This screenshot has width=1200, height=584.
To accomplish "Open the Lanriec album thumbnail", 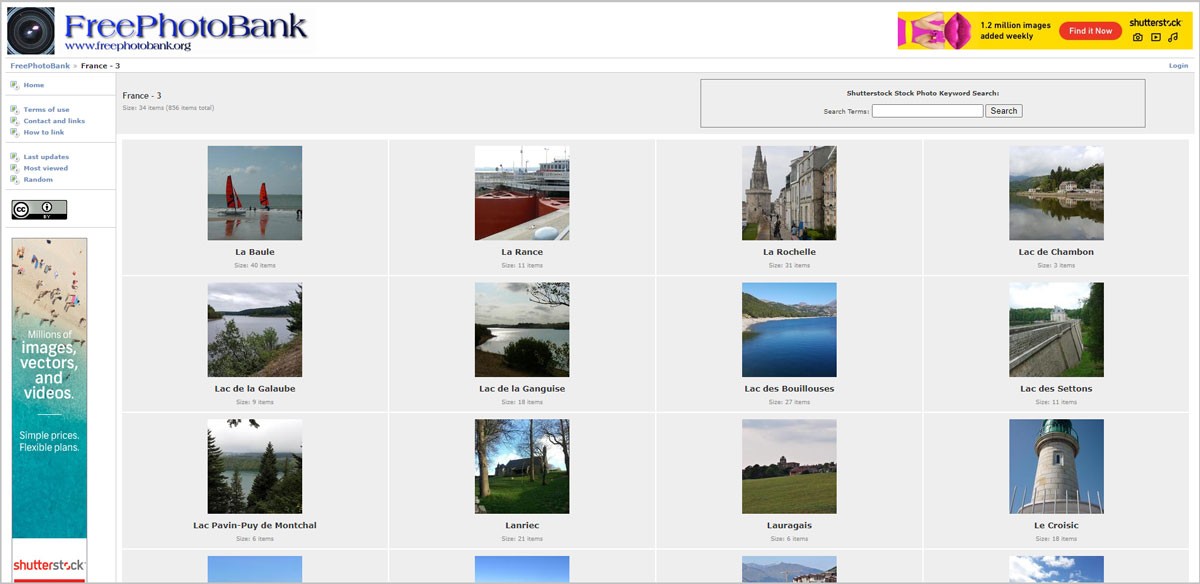I will coord(522,467).
